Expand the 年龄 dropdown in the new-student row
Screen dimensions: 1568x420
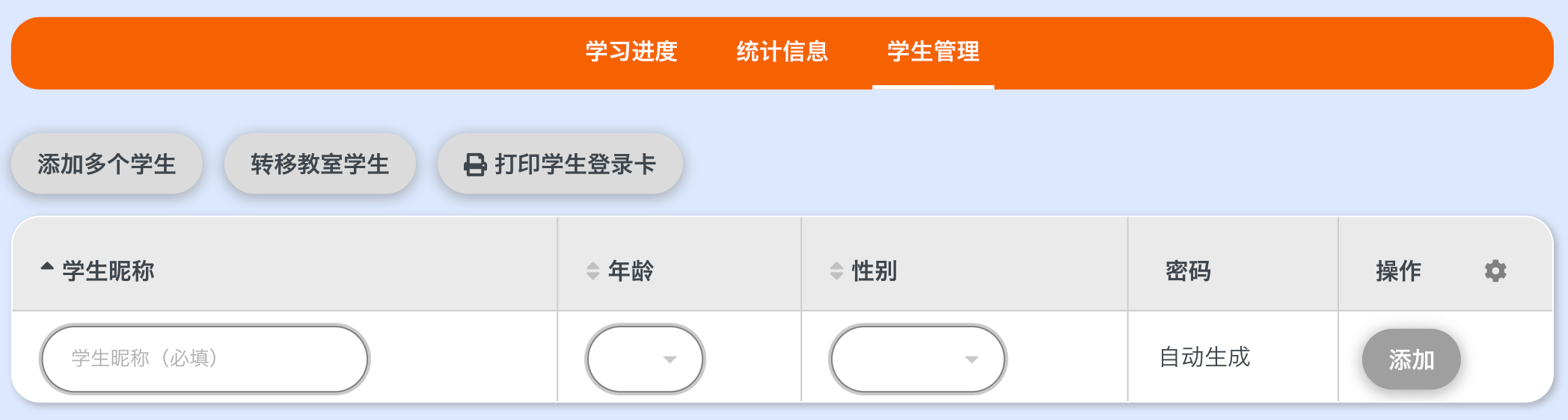[644, 359]
